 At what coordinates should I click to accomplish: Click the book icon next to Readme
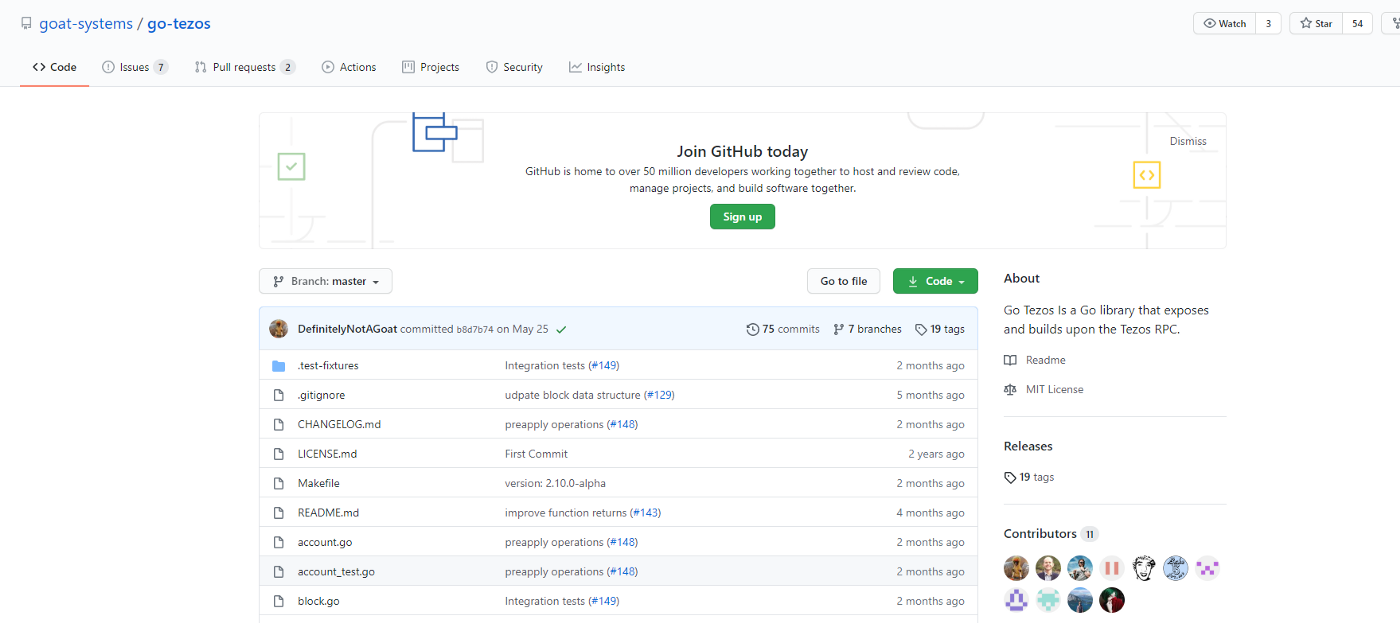[x=1011, y=360]
